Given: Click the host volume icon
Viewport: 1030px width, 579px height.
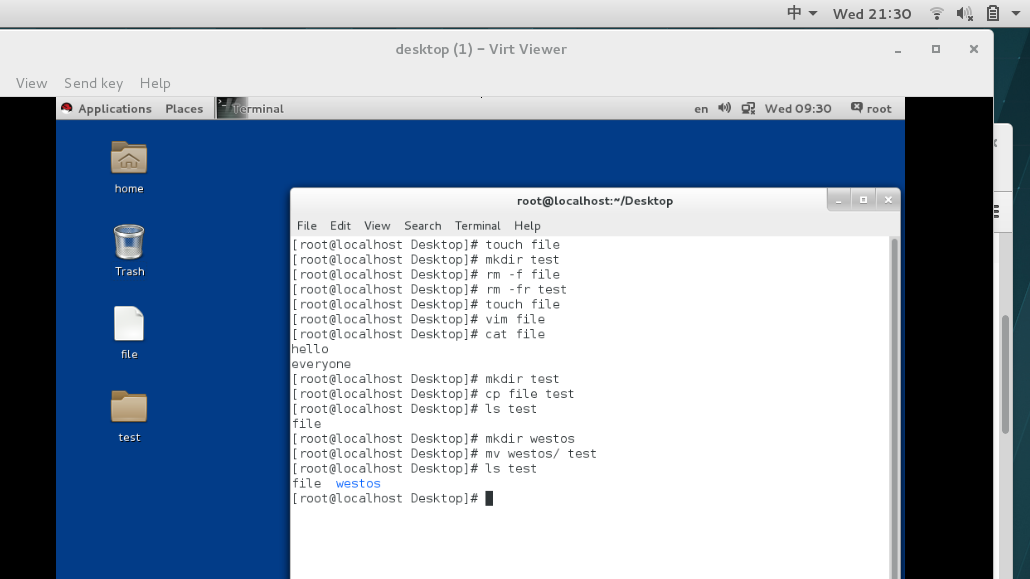Looking at the screenshot, I should pyautogui.click(x=964, y=13).
